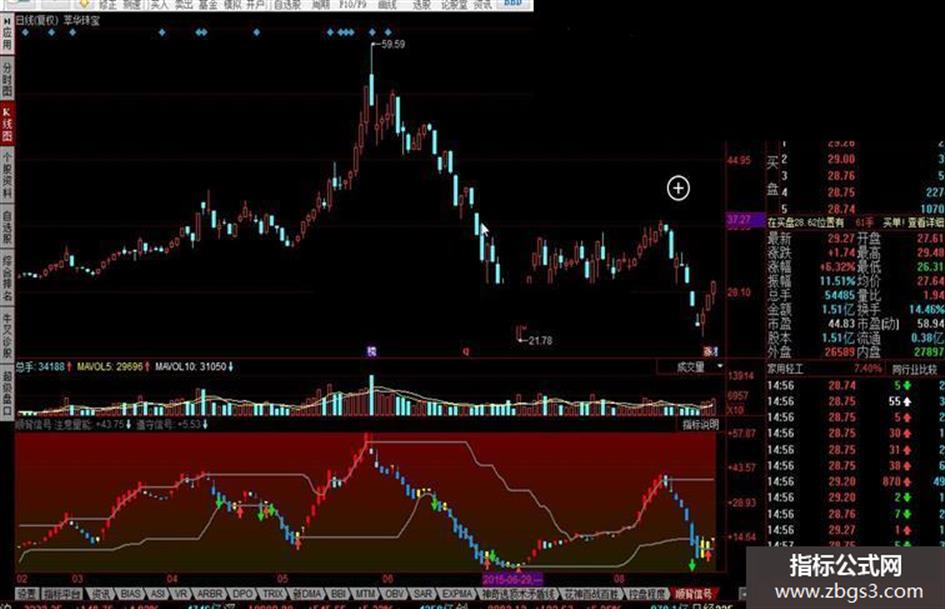Switch to the 新DMA indicator tab

[307, 594]
